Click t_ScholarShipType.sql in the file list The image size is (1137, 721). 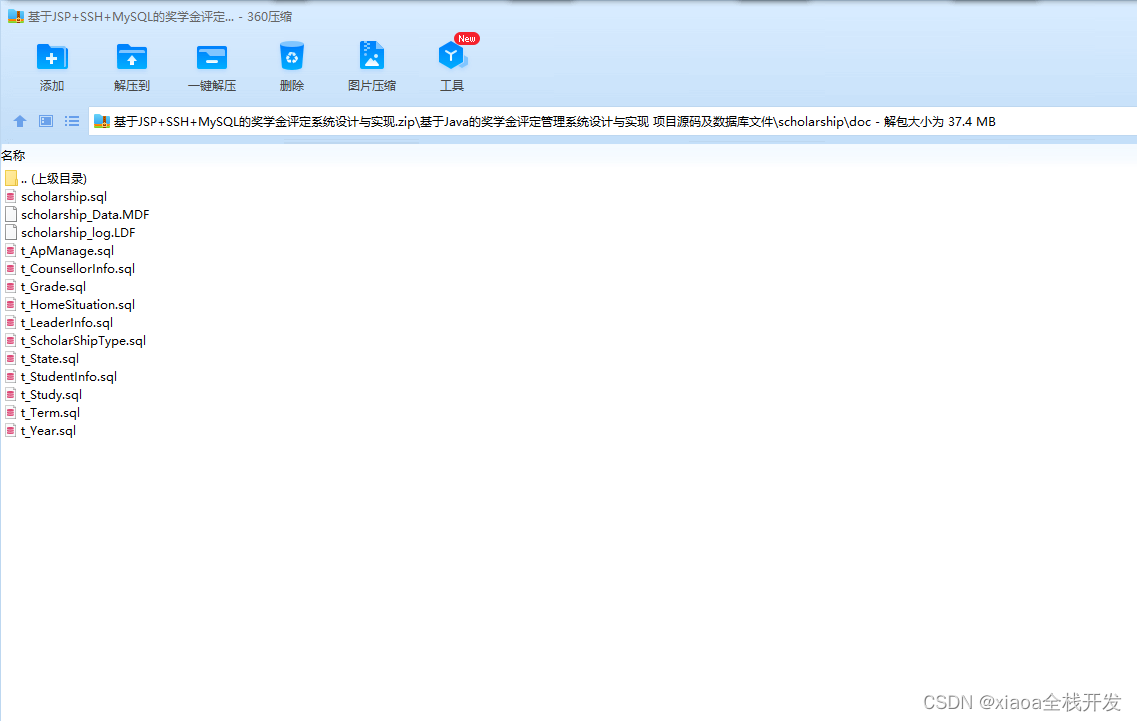[83, 340]
